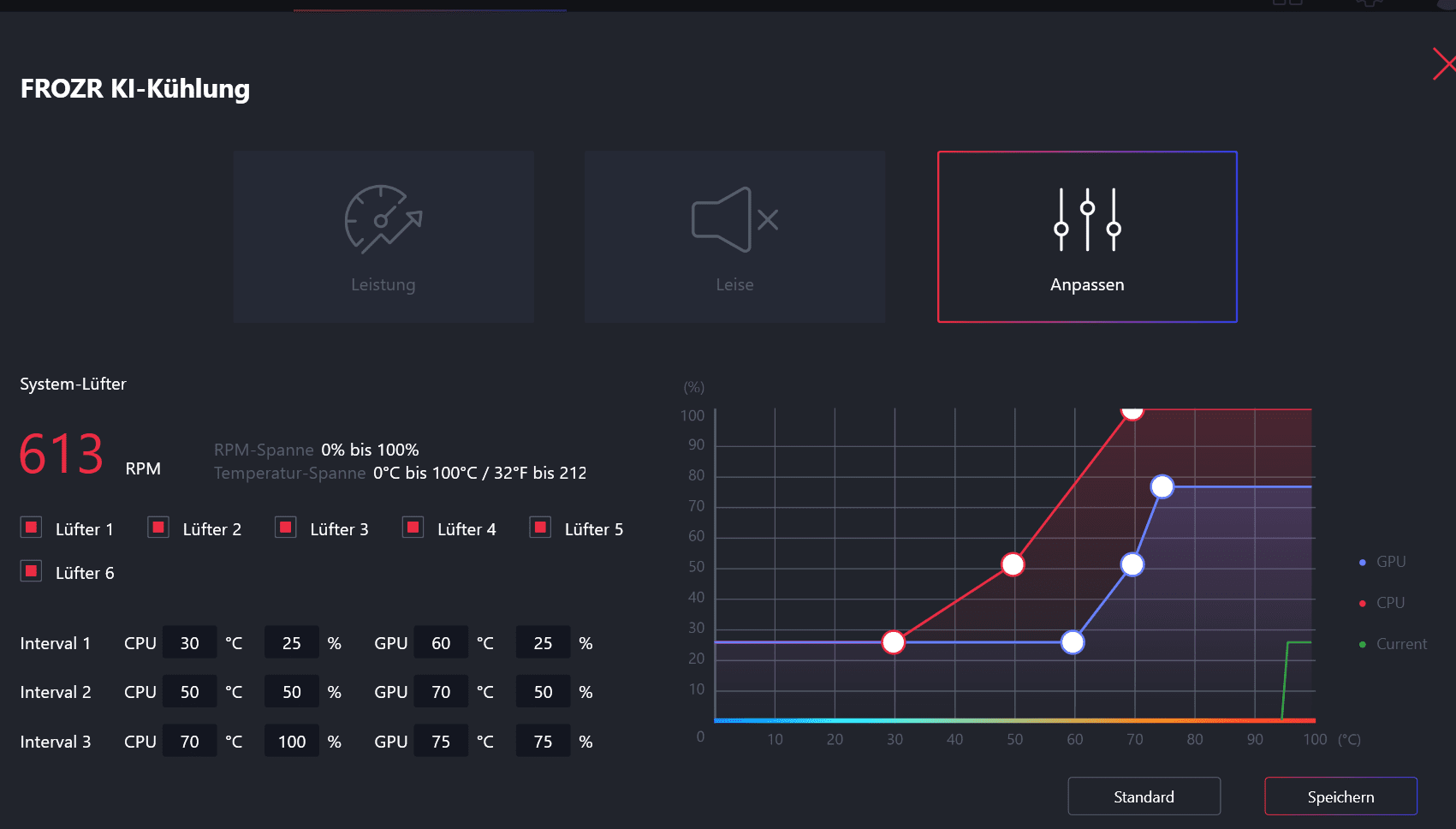
Task: Click Interval 3 GPU percent field
Action: tap(544, 742)
